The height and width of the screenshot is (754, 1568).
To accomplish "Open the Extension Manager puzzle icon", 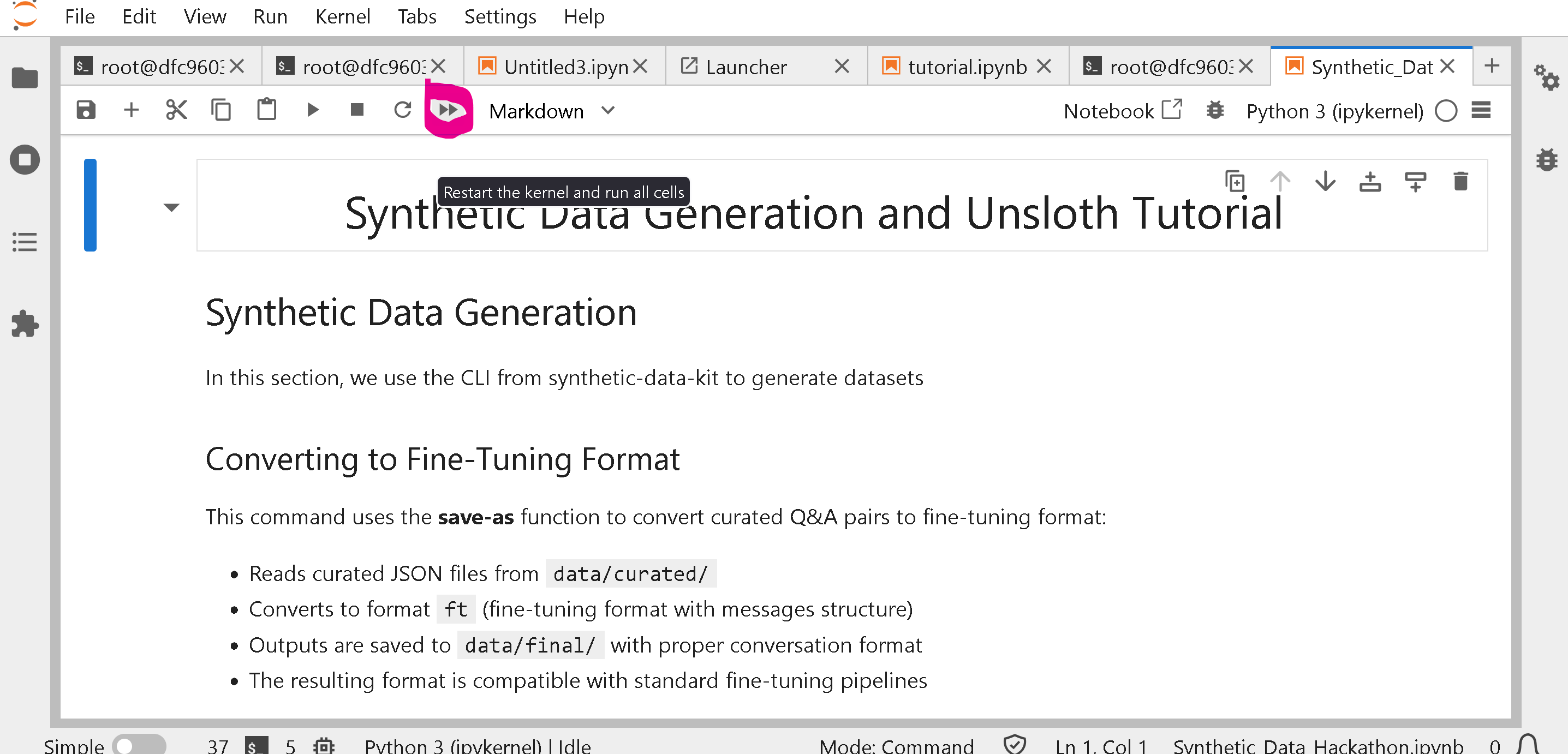I will click(25, 323).
